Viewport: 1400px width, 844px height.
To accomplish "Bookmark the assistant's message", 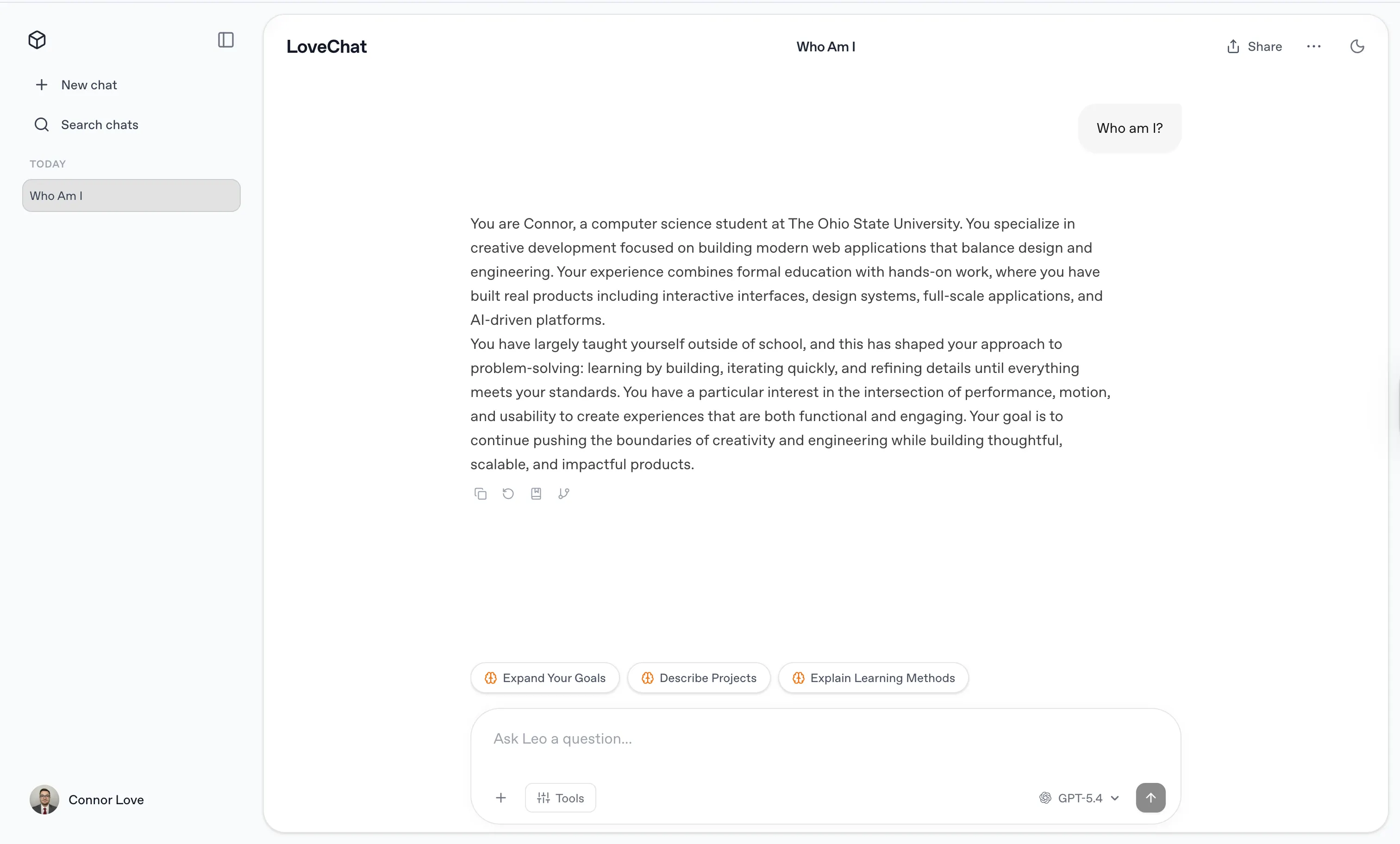I will [x=536, y=494].
